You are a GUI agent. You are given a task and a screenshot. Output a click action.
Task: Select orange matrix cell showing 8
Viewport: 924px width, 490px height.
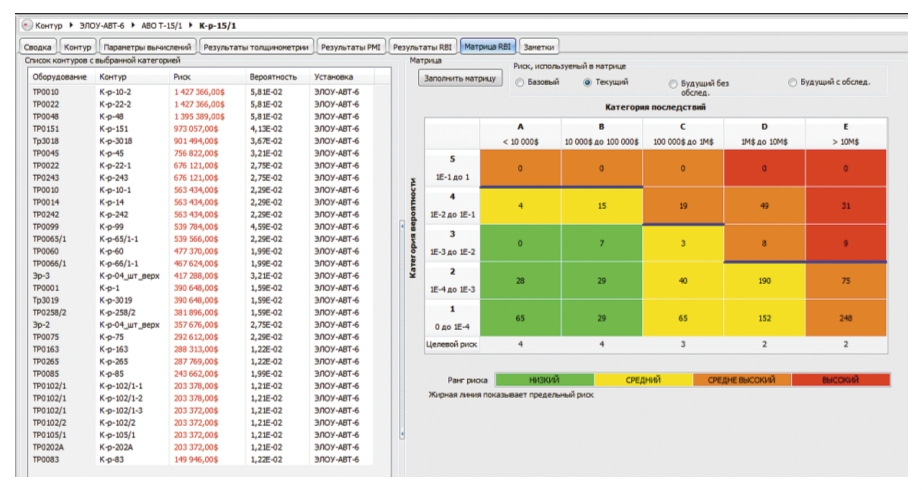click(x=764, y=243)
